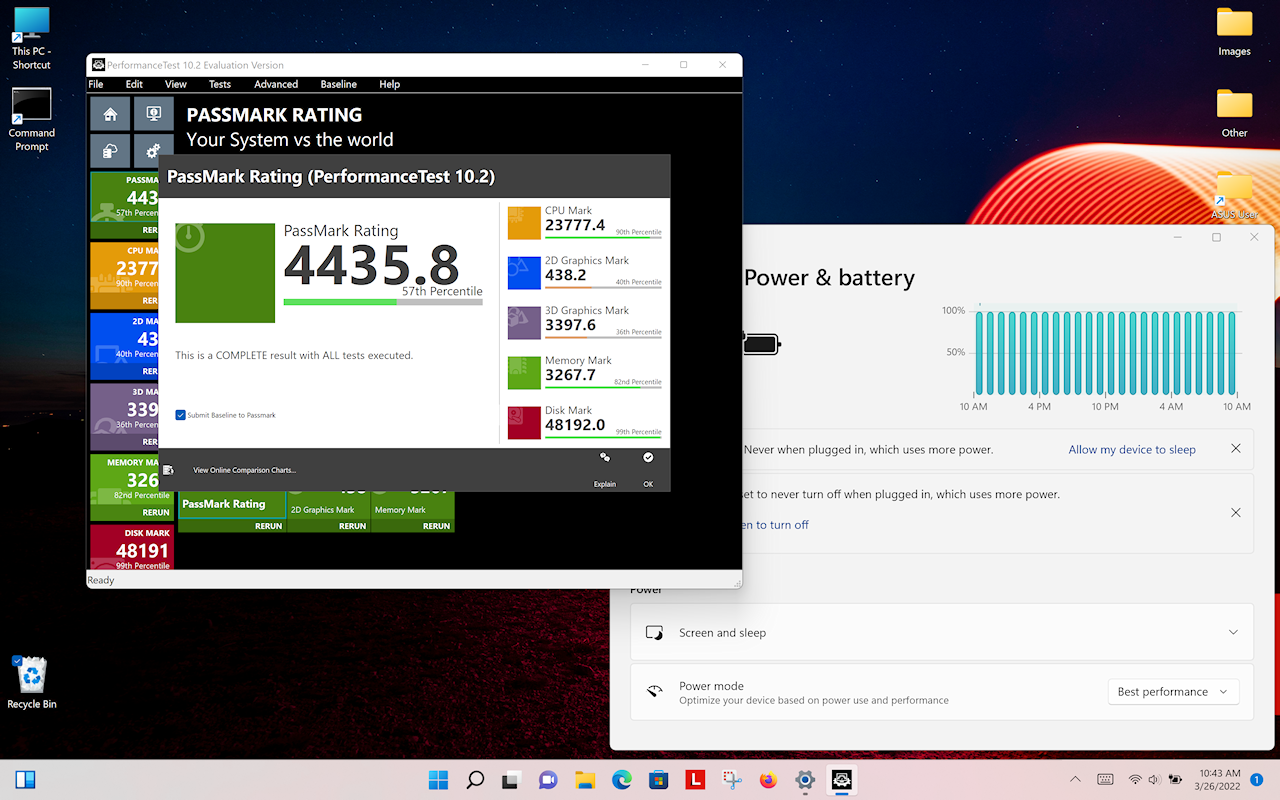The width and height of the screenshot is (1280, 800).
Task: Open taskbar Search
Action: [475, 780]
